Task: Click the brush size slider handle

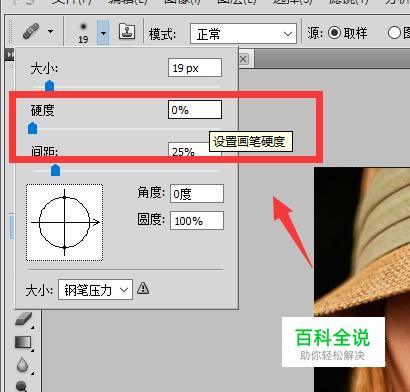Action: click(x=49, y=86)
